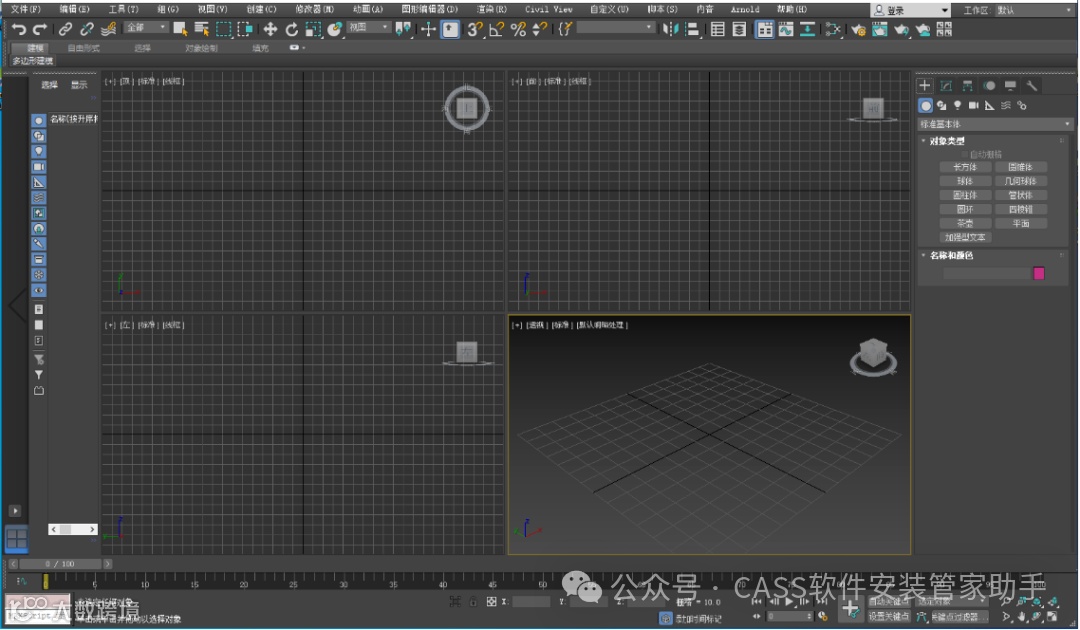Click the 长方体 button

tap(964, 168)
